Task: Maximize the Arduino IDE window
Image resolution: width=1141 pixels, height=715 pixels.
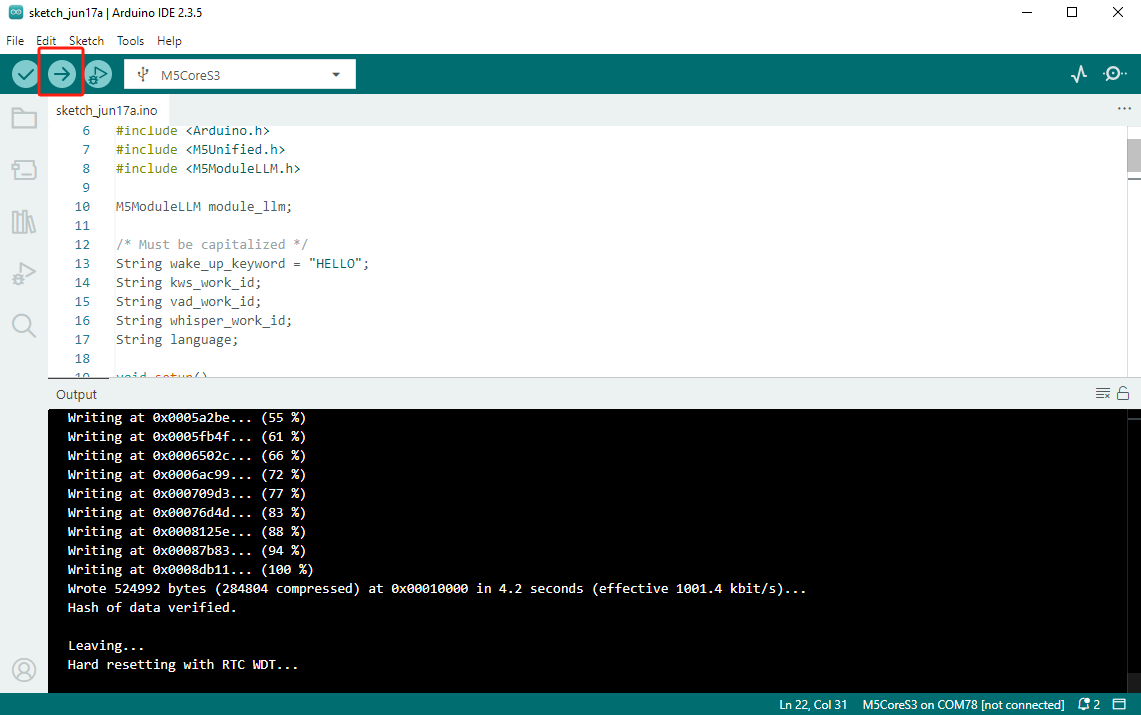Action: [1072, 12]
